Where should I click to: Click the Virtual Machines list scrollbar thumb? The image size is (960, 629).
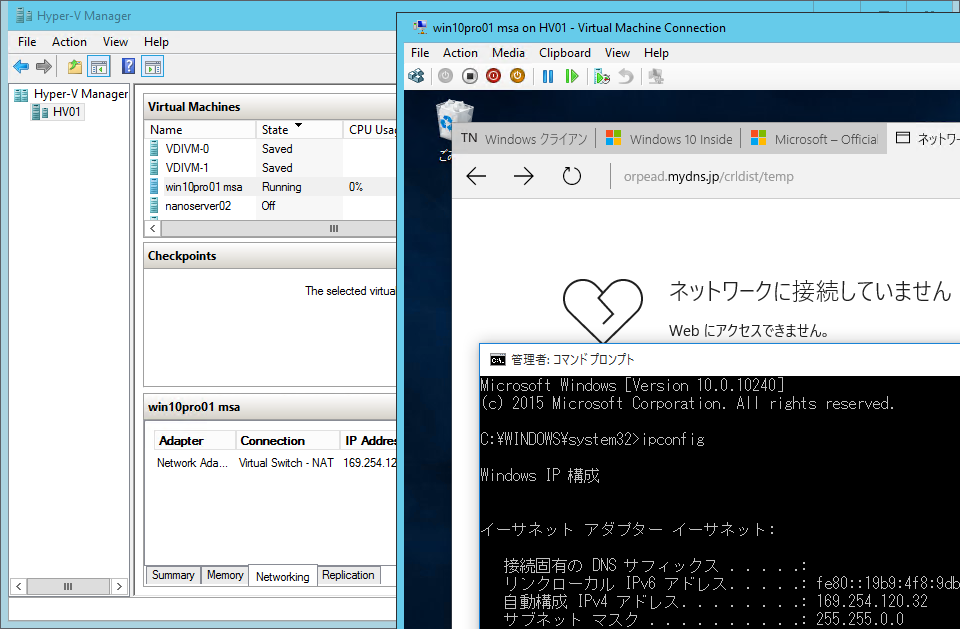coord(279,228)
